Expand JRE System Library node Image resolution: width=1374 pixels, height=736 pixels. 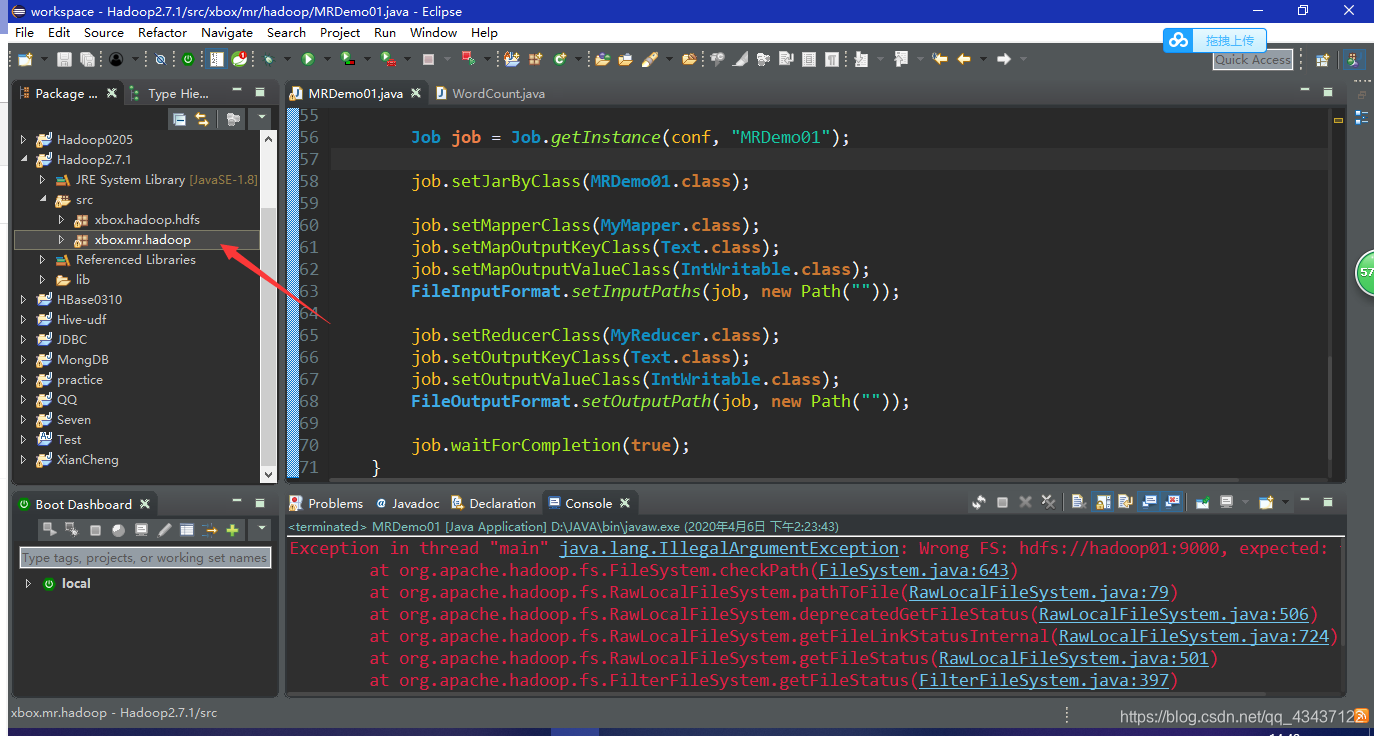(43, 179)
